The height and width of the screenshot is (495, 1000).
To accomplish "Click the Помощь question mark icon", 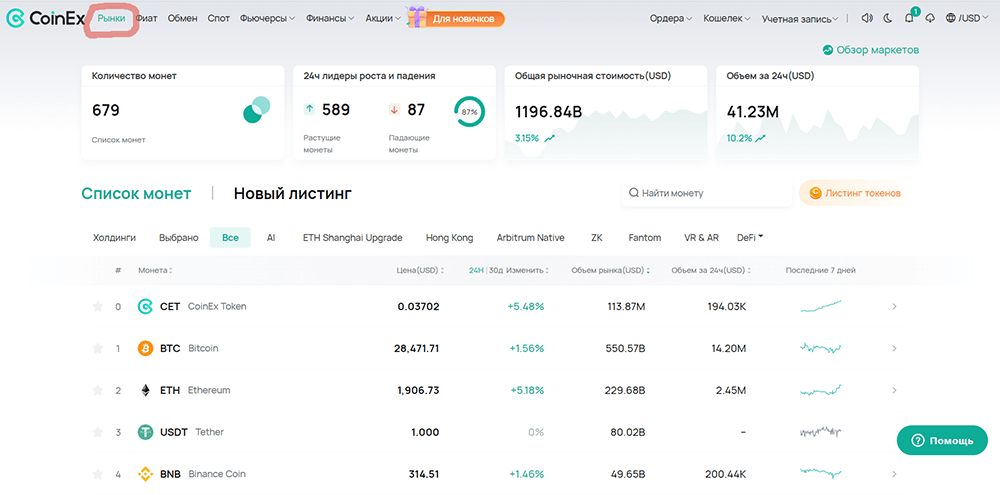I will (x=918, y=441).
